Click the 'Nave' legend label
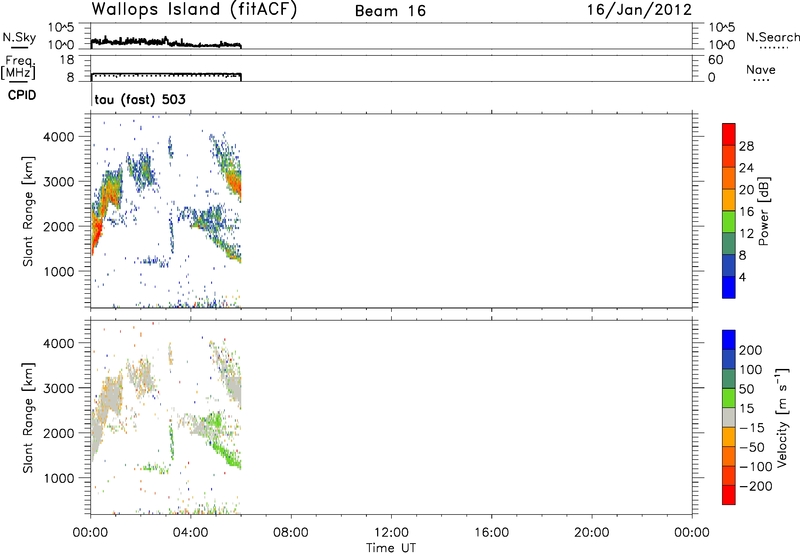The width and height of the screenshot is (800, 554). coord(761,69)
